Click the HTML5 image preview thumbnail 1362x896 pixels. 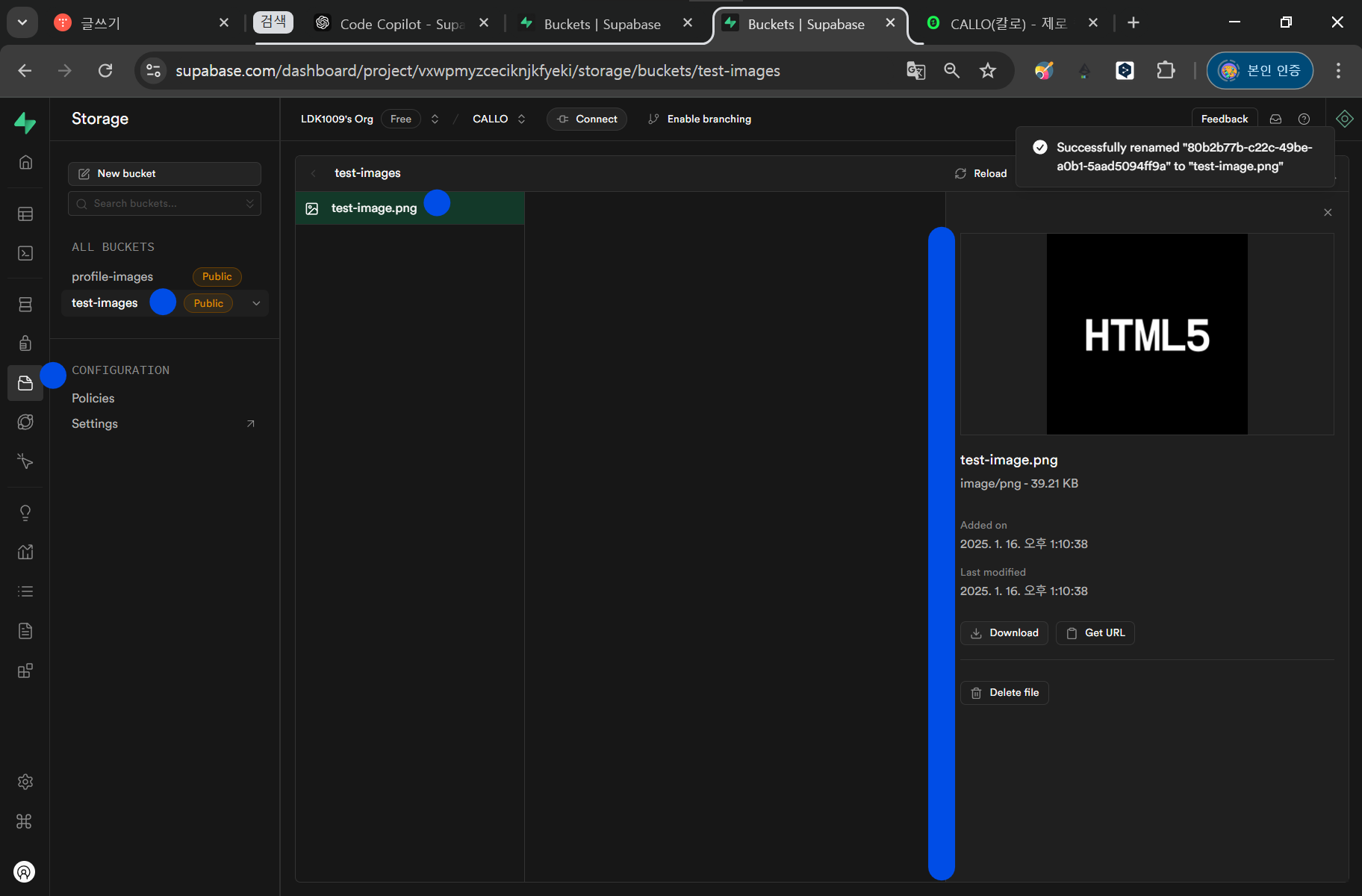[x=1147, y=335]
